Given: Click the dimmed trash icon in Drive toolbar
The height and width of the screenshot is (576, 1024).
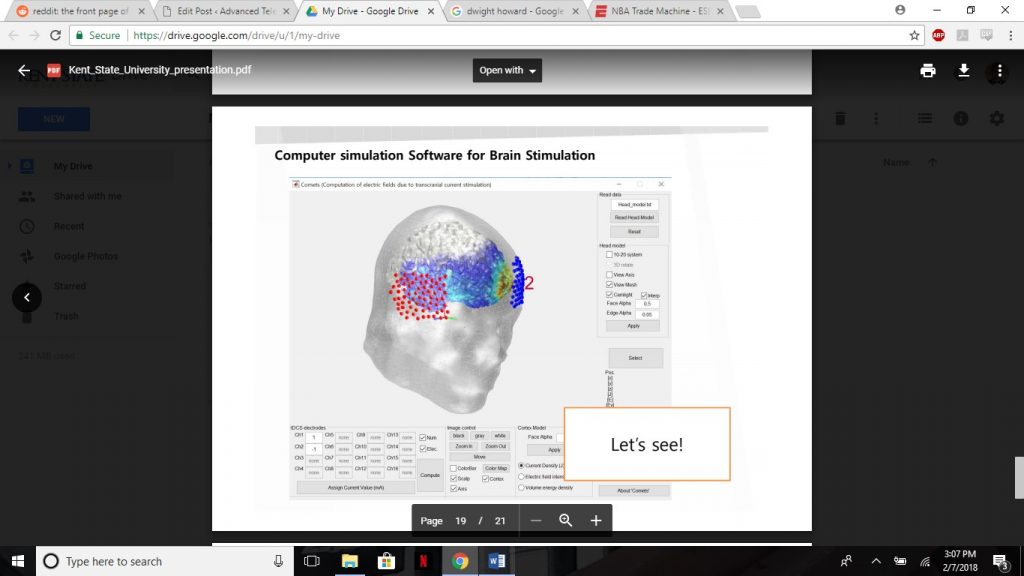Looking at the screenshot, I should 840,119.
